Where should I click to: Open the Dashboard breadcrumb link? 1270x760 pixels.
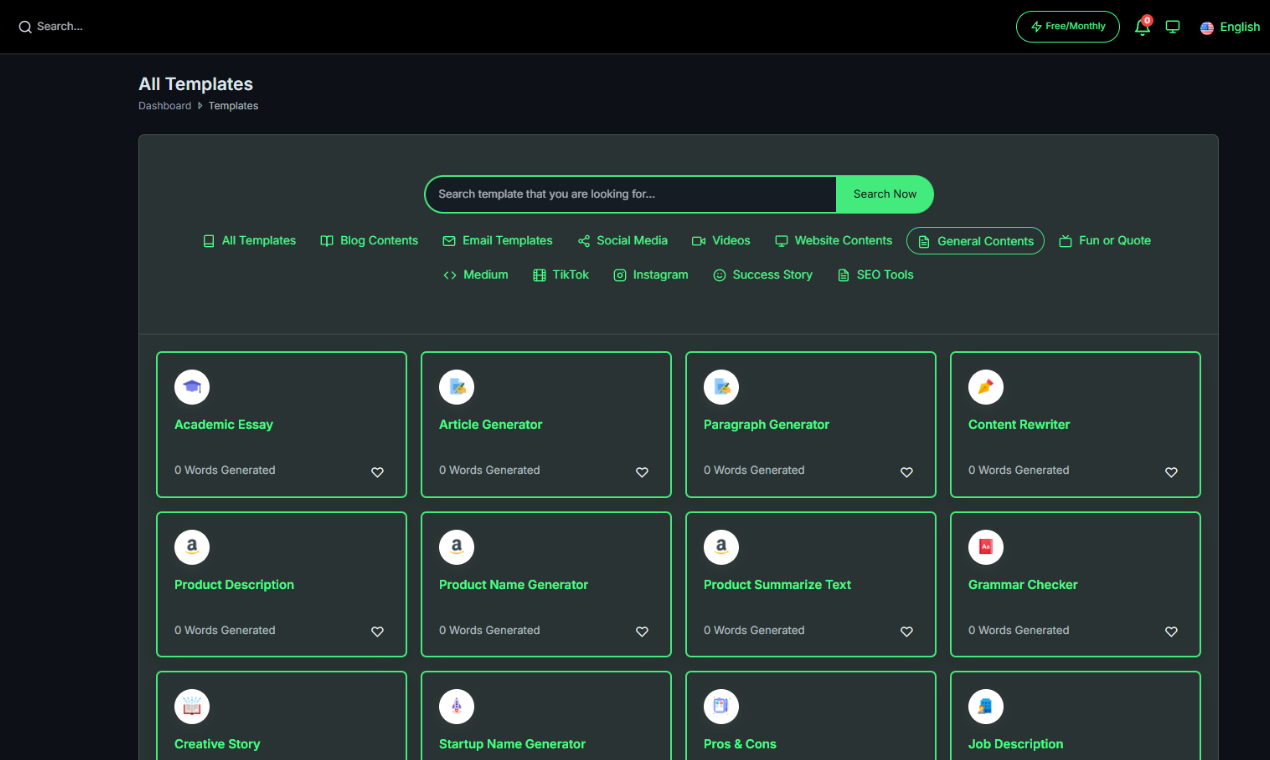coord(164,105)
